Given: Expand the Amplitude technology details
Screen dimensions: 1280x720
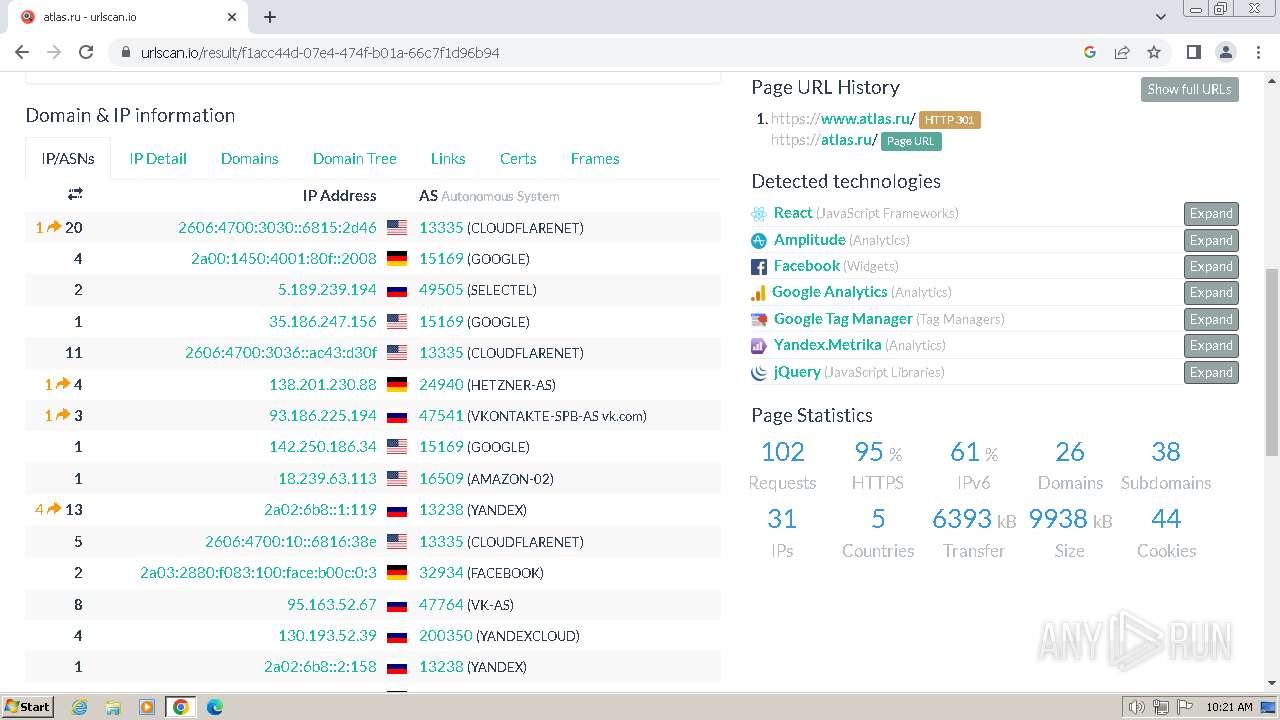Looking at the screenshot, I should (x=1211, y=240).
